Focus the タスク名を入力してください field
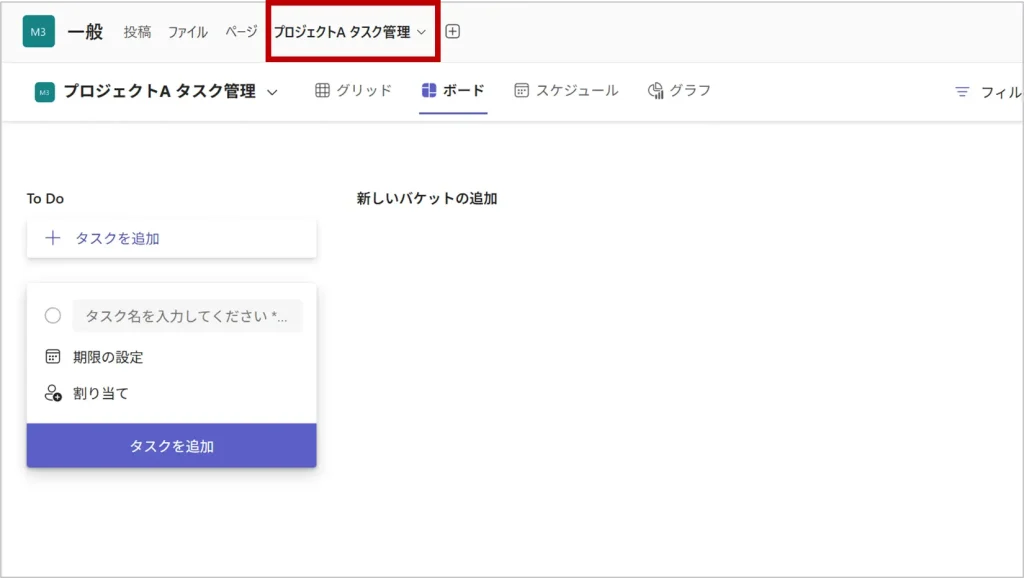Image resolution: width=1024 pixels, height=578 pixels. coord(187,316)
